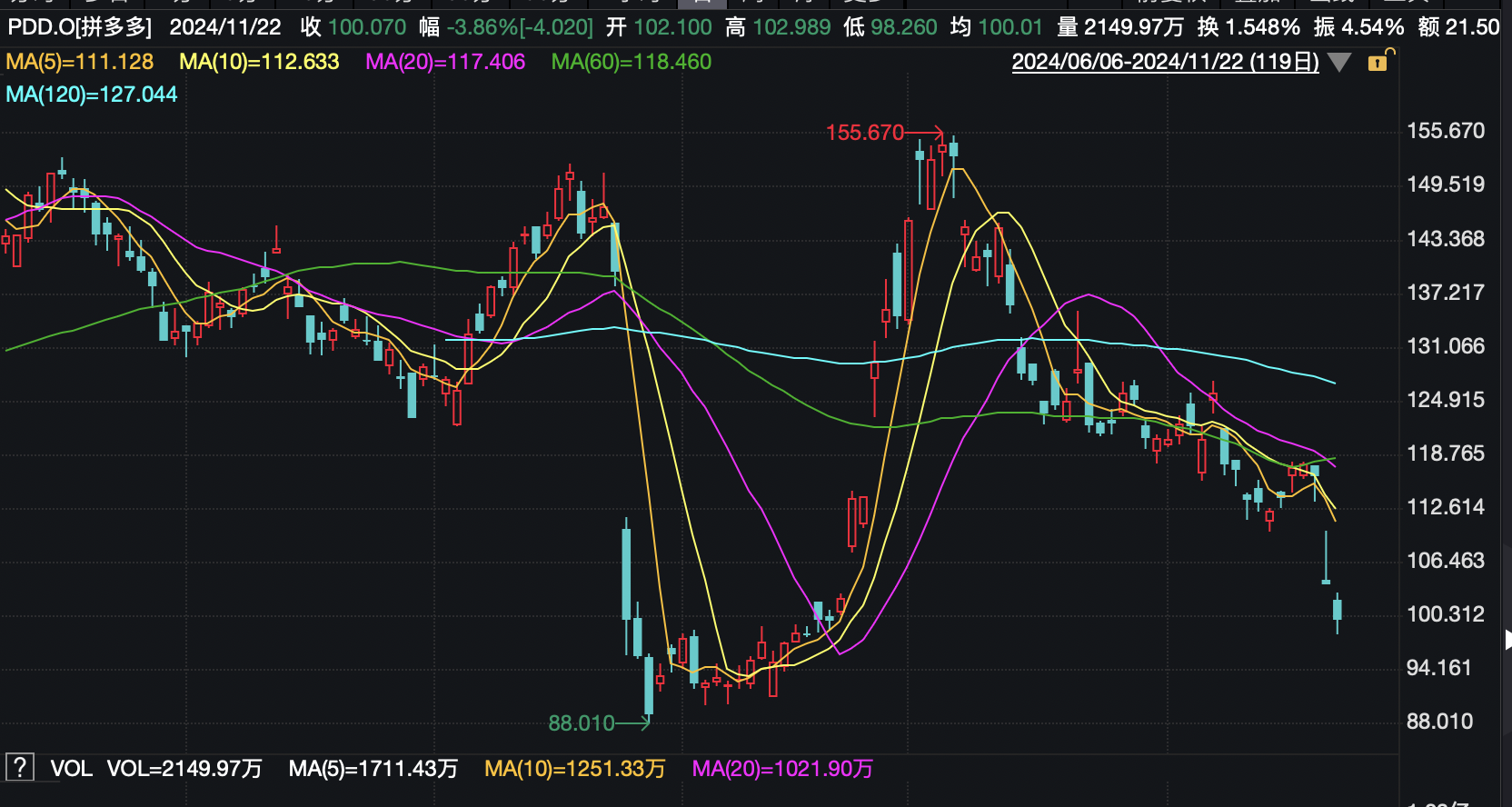
Task: Click the day high value 102.989
Action: point(791,27)
